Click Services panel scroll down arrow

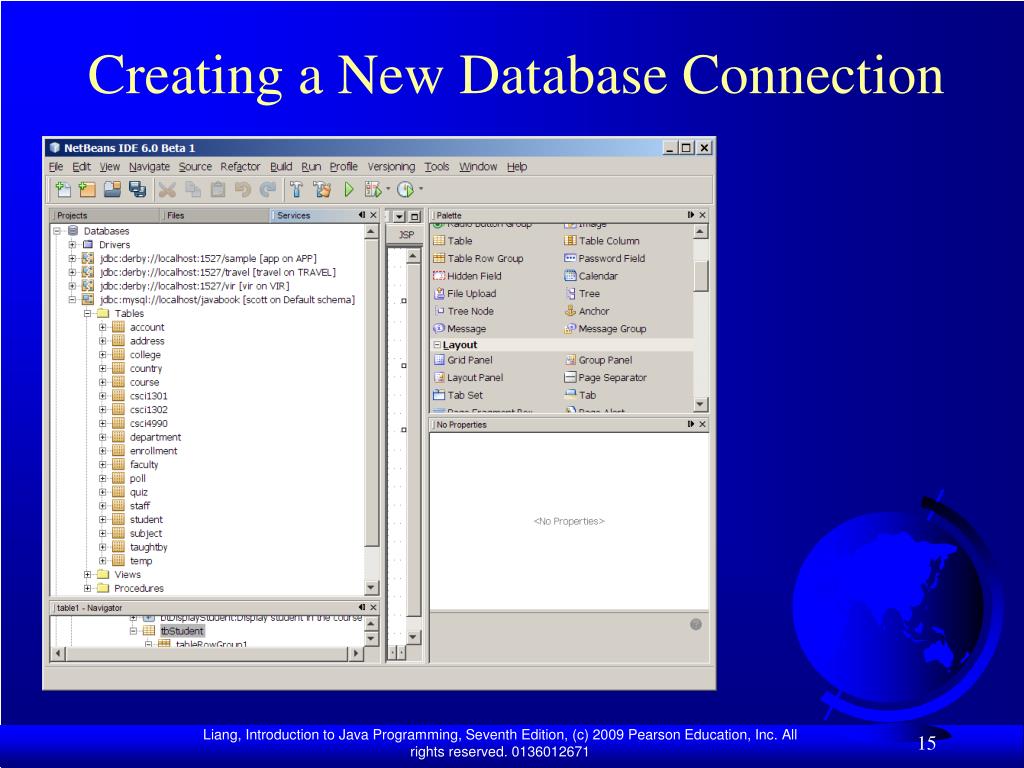pos(371,588)
